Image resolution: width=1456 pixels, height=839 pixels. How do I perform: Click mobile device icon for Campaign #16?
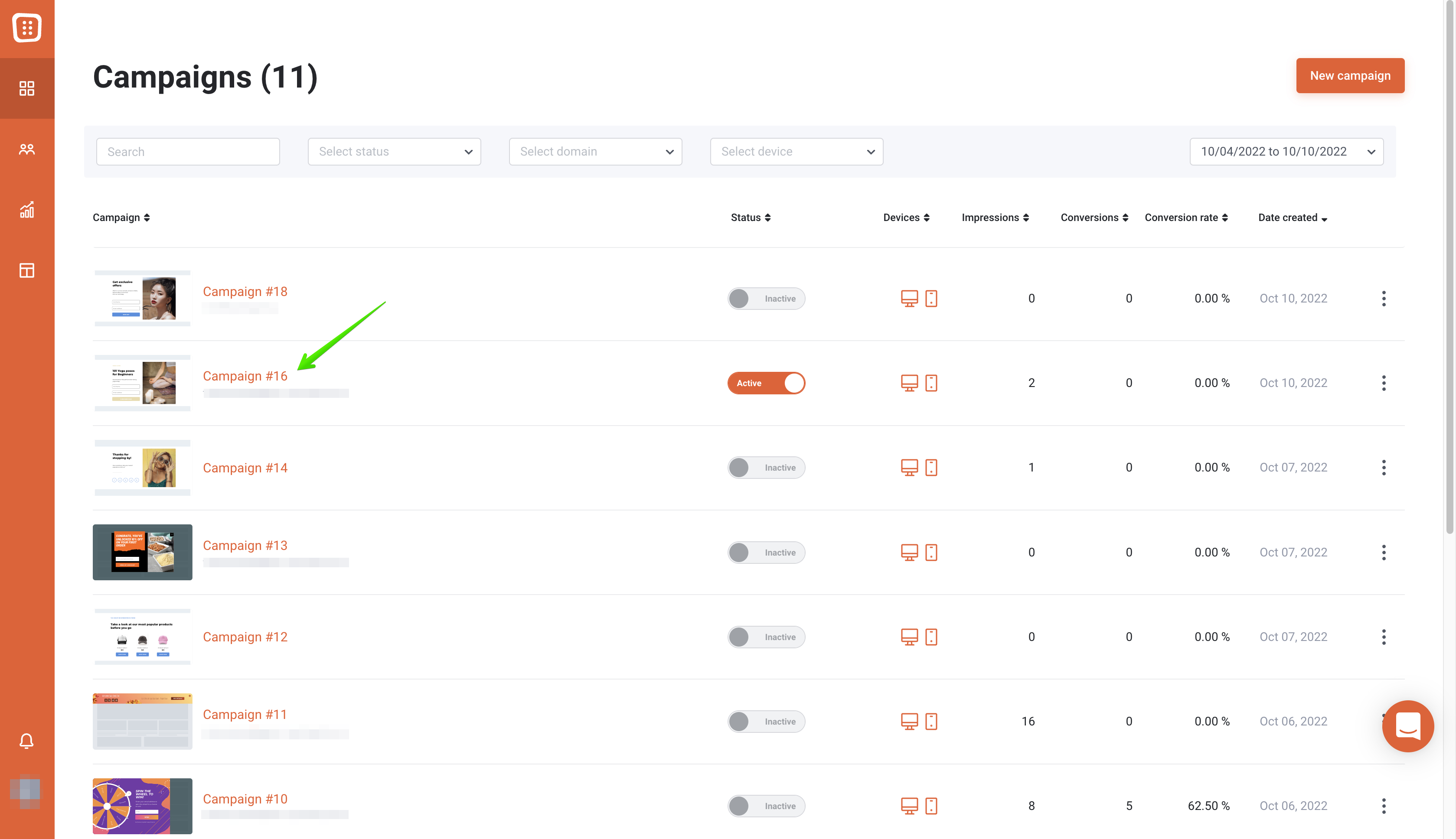pyautogui.click(x=931, y=383)
